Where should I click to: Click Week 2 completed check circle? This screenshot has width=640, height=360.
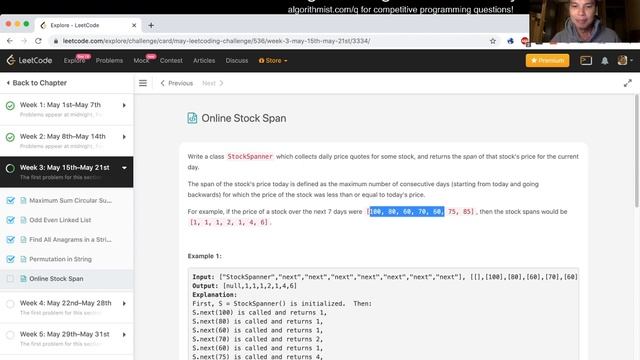coord(10,137)
